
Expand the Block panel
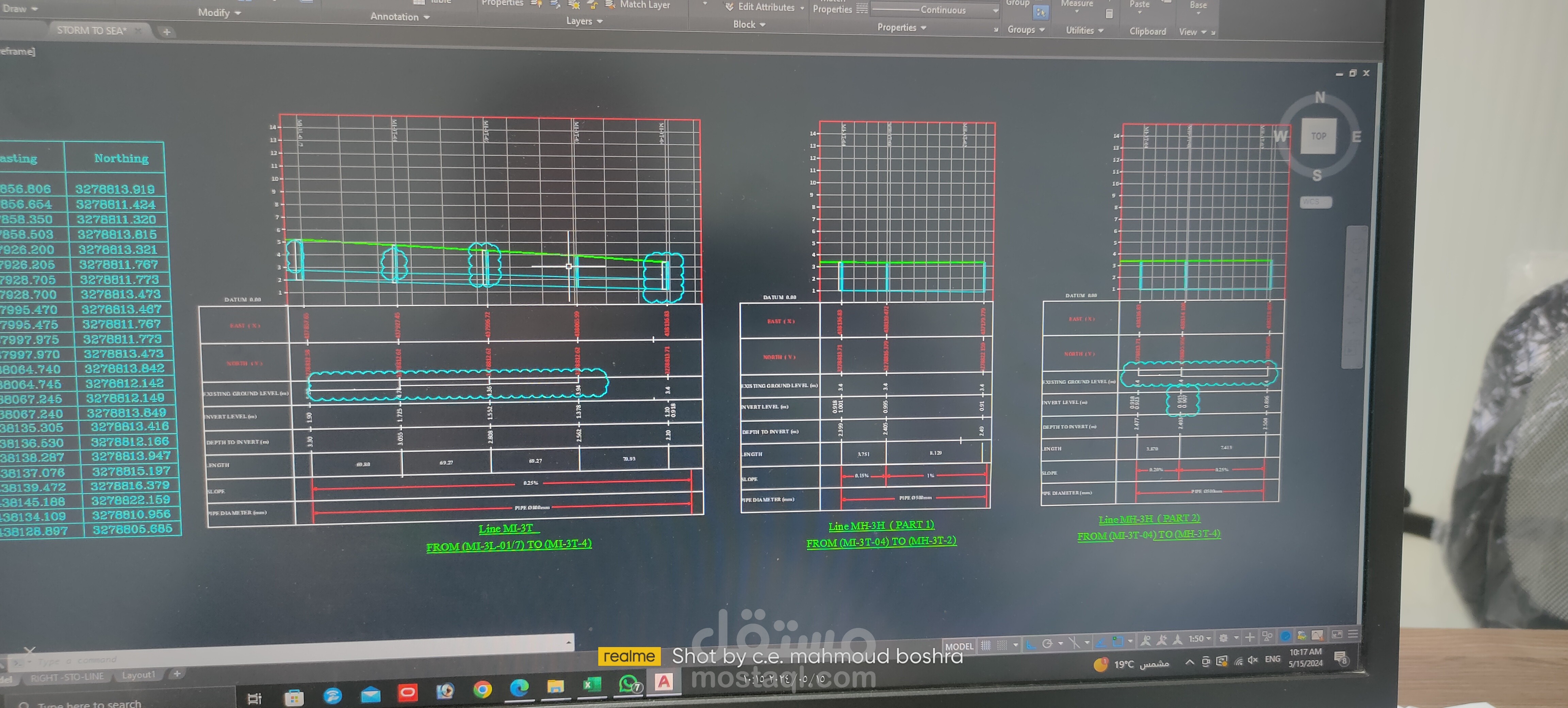[x=749, y=25]
